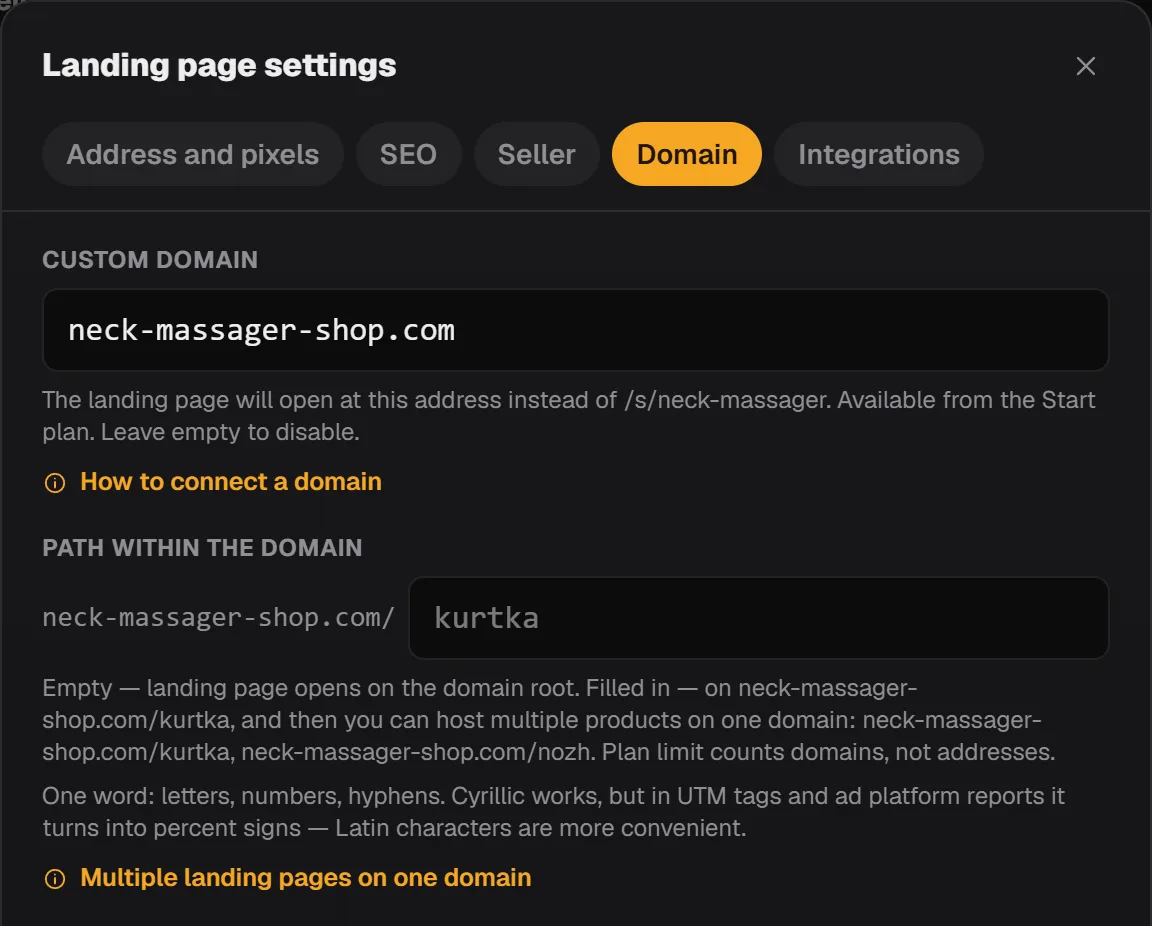Click the 'Landing page settings' heading
1152x926 pixels.
(219, 65)
